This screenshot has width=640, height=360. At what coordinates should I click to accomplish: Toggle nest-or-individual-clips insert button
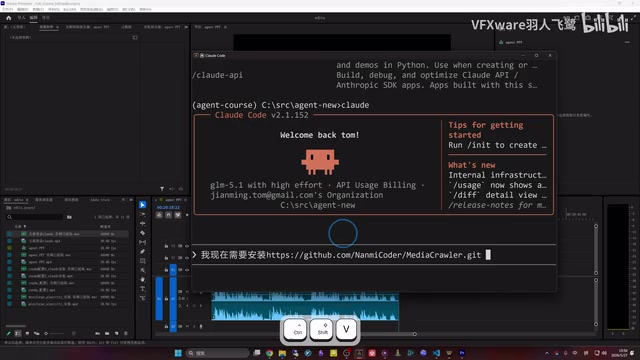159,215
